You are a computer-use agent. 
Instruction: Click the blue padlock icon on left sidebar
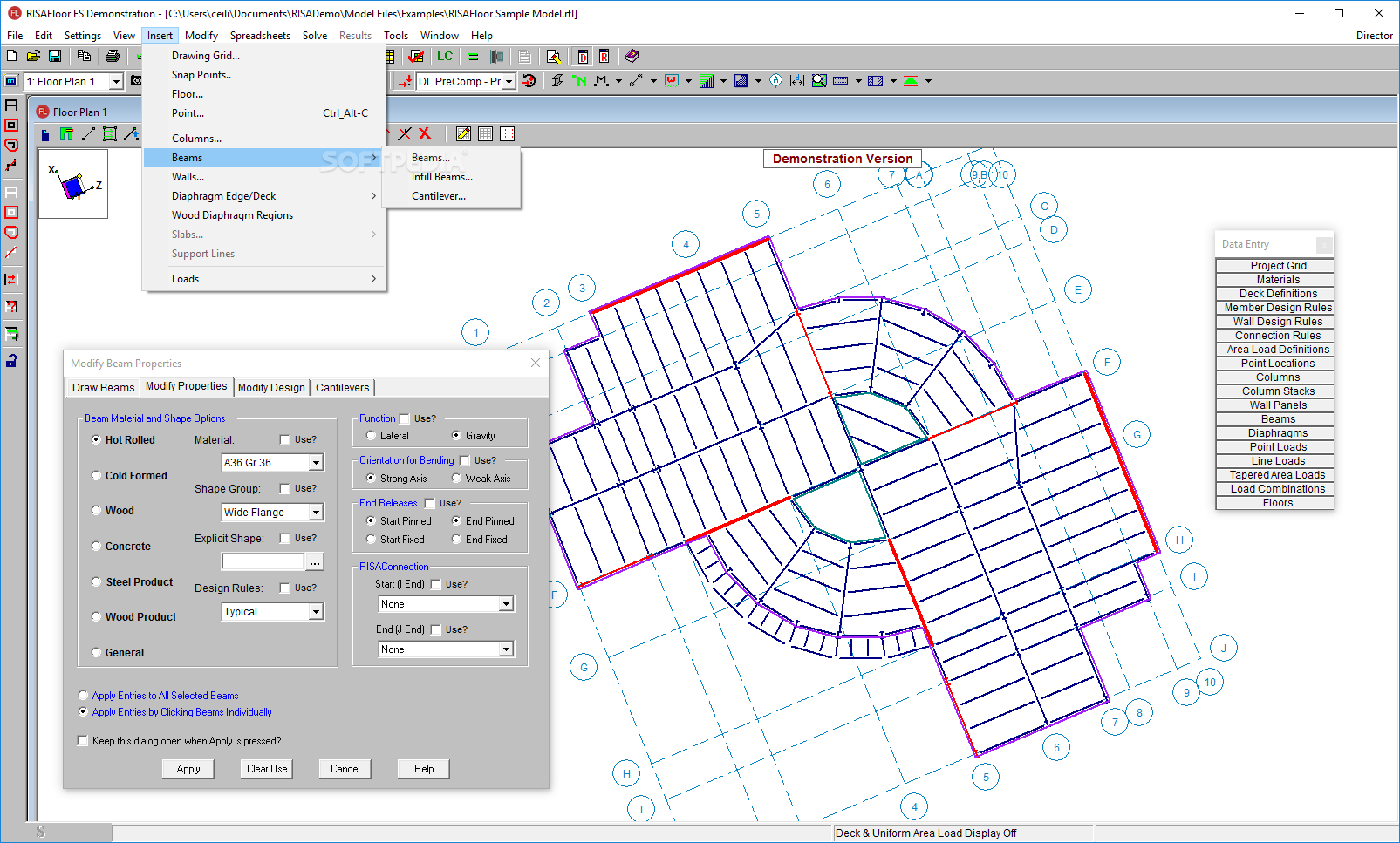11,360
